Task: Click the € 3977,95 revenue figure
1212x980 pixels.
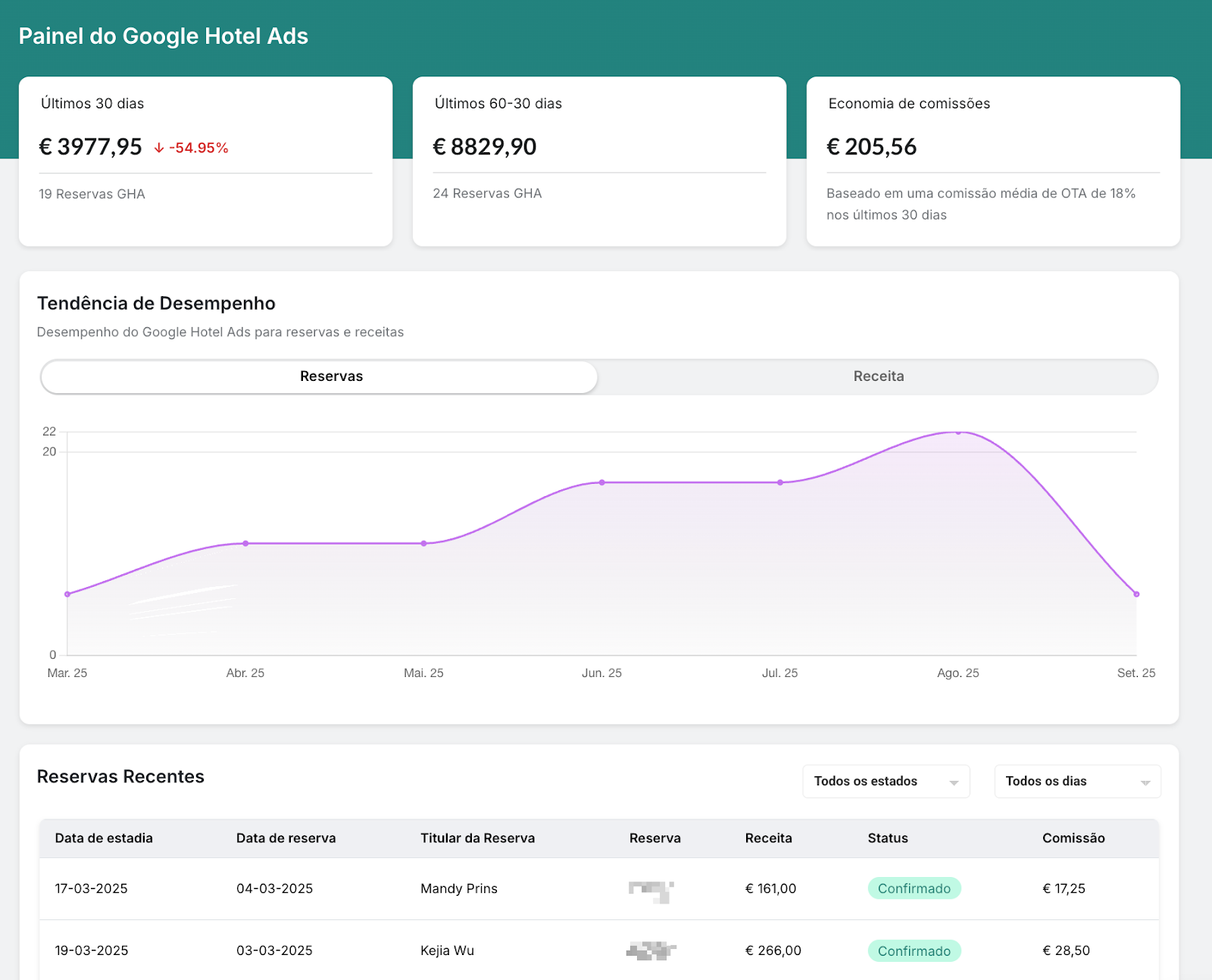Action: [x=90, y=147]
